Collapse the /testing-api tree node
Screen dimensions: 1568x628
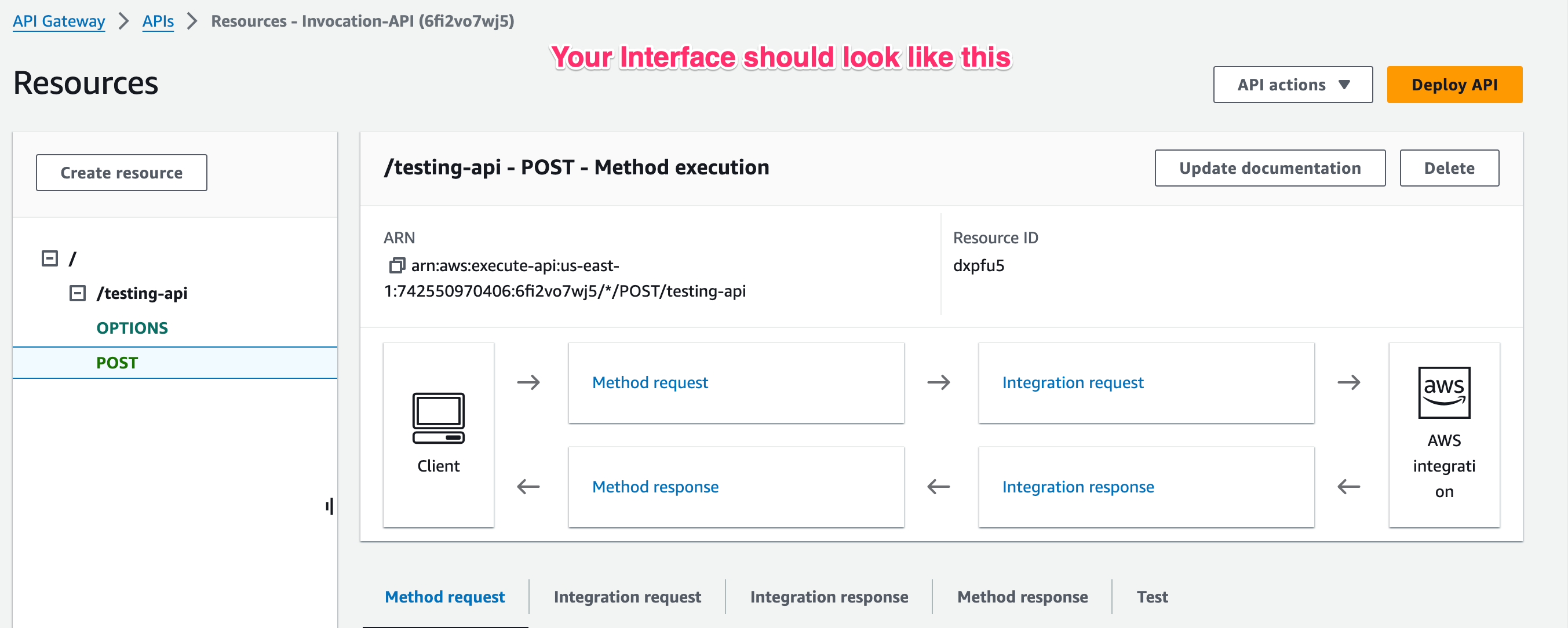tap(77, 293)
